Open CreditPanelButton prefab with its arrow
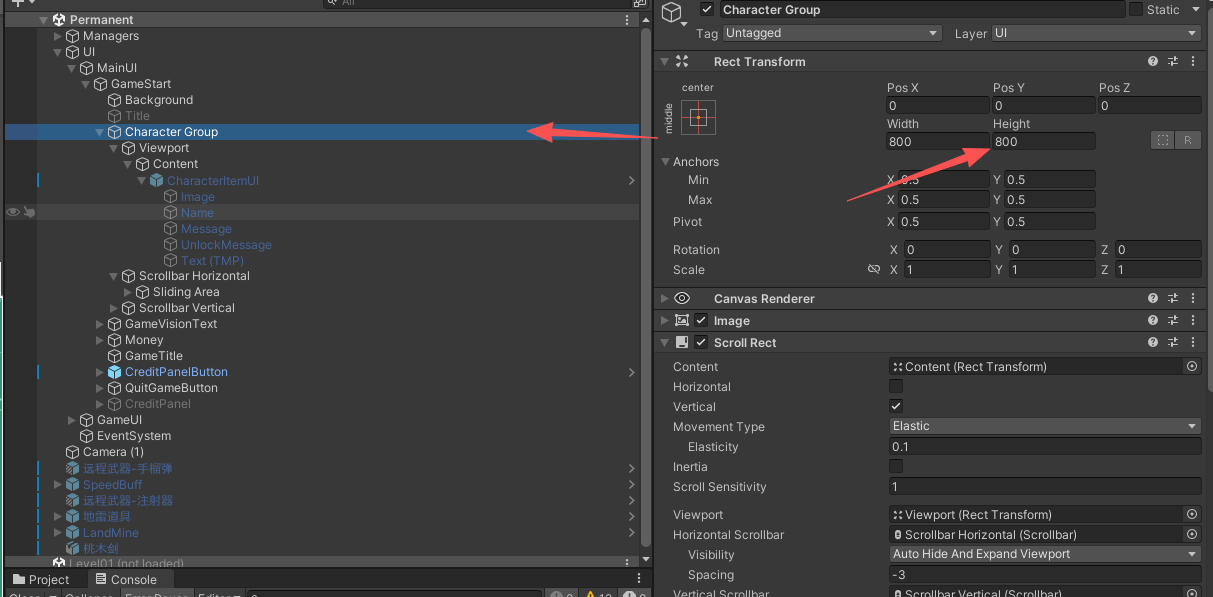This screenshot has height=597, width=1213. pos(632,372)
